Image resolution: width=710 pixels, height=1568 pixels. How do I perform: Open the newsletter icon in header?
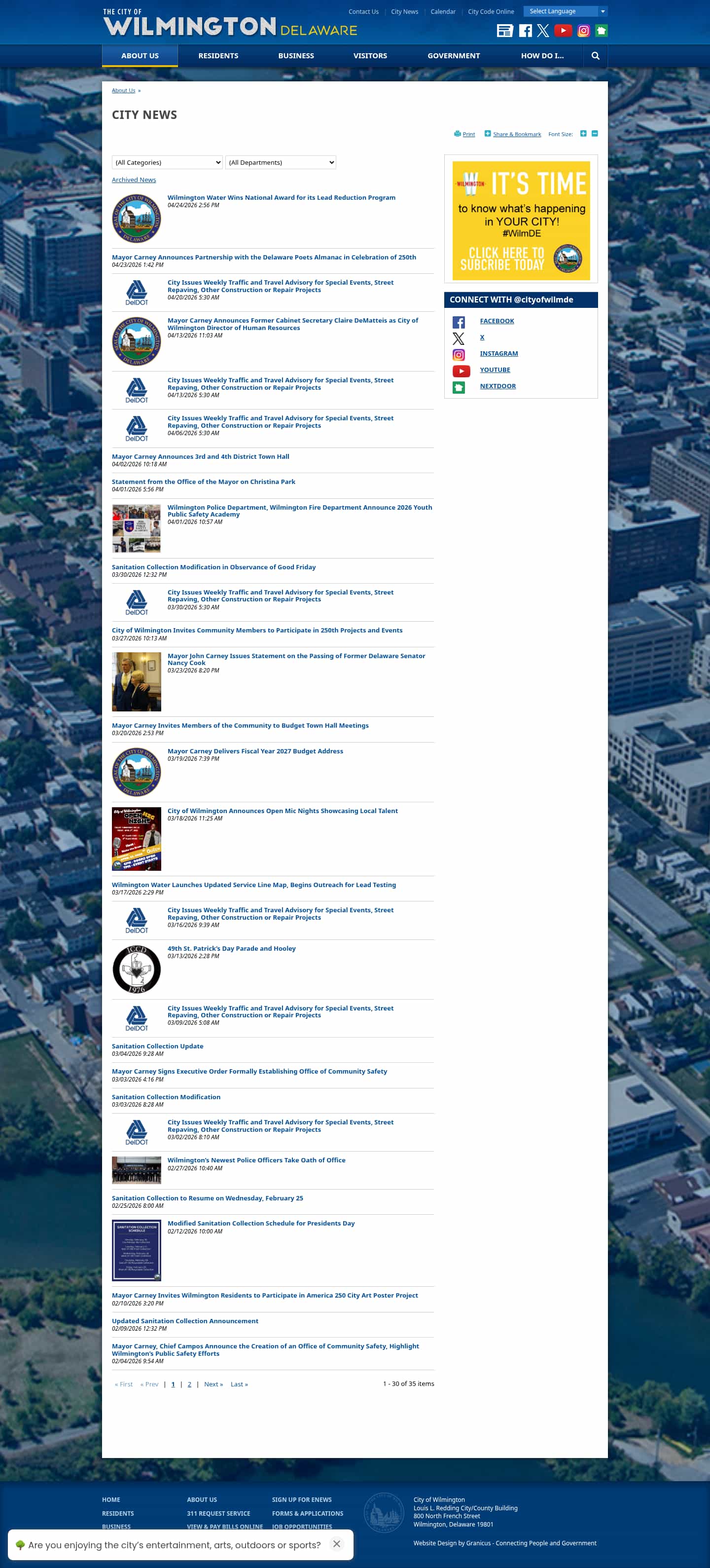pos(504,31)
